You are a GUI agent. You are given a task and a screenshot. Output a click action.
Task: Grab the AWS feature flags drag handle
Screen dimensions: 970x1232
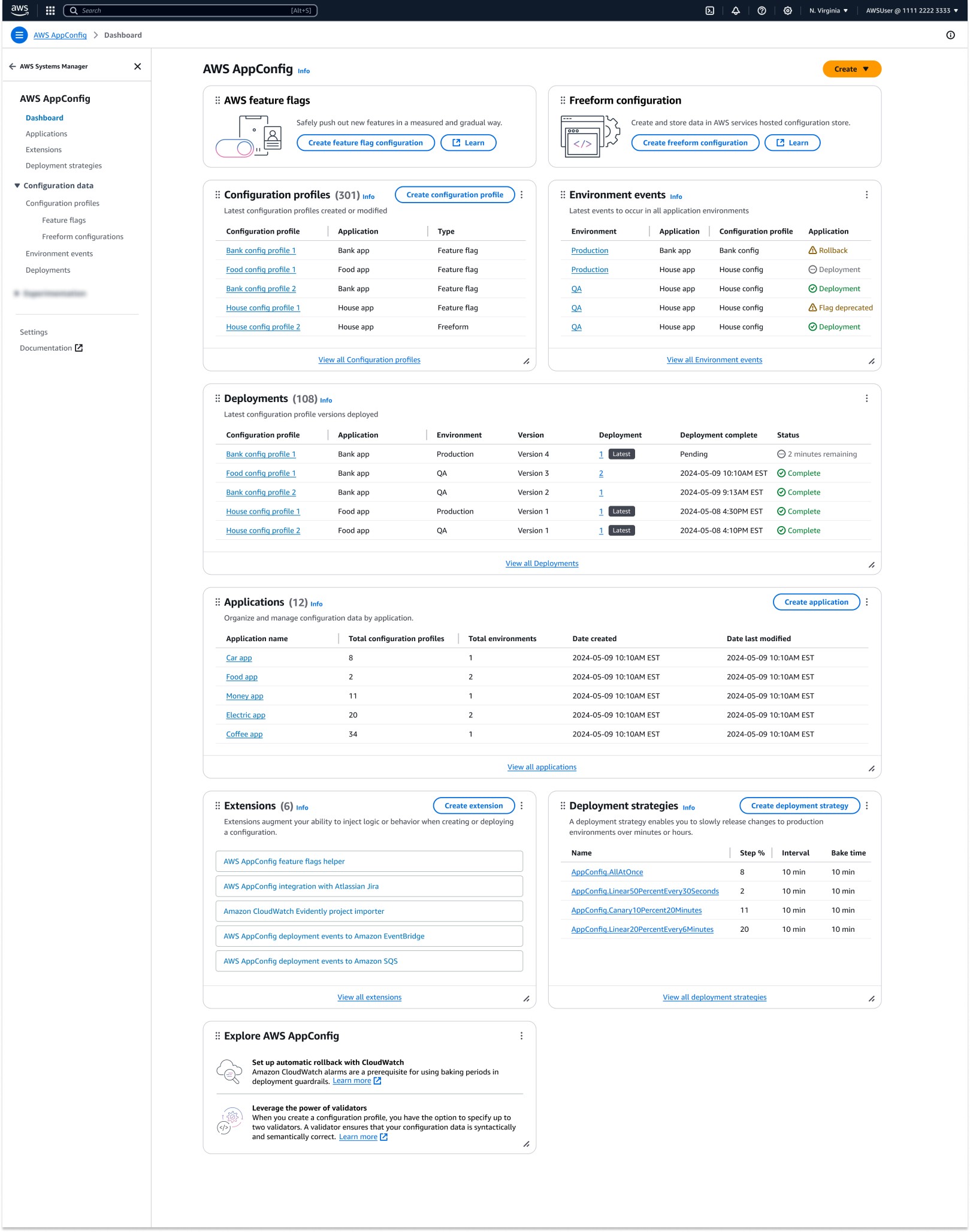click(217, 101)
